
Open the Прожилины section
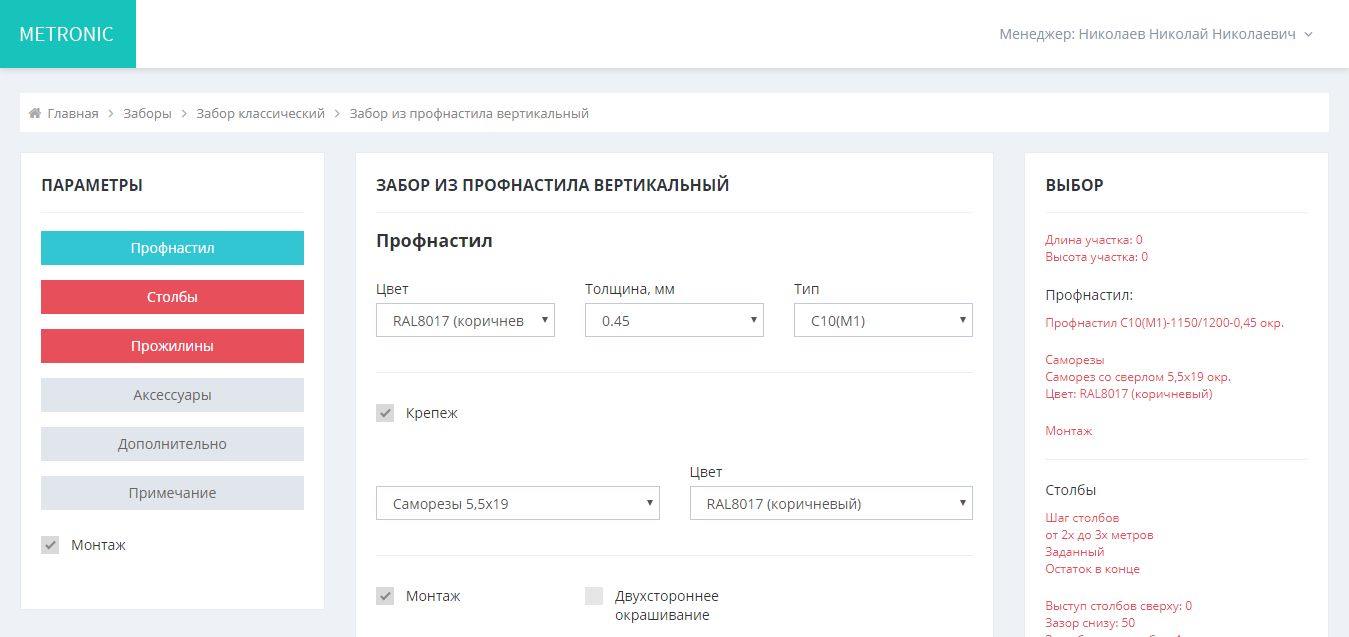(172, 346)
